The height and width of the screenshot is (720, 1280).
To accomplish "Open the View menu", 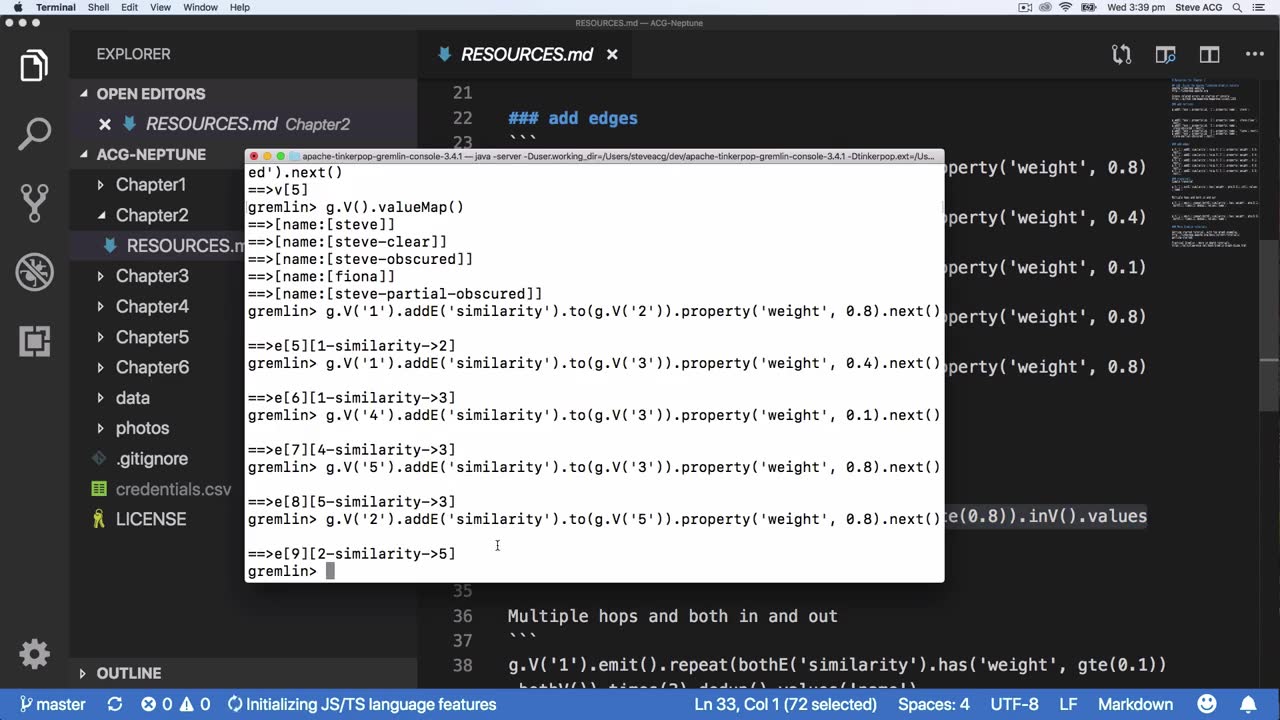I will click(160, 7).
